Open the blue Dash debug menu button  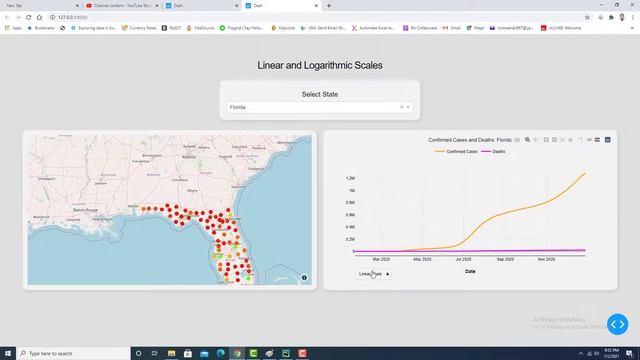point(618,324)
